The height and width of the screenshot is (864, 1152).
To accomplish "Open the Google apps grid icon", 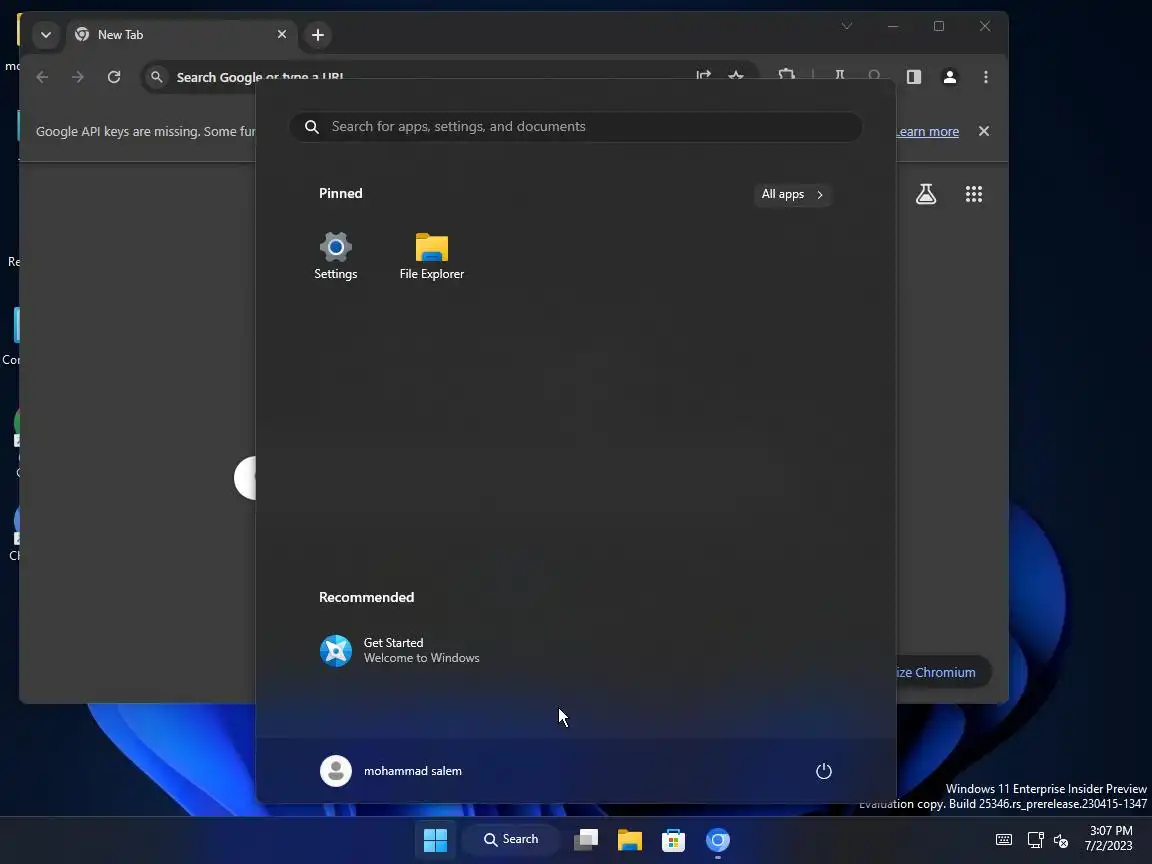I will pos(973,194).
